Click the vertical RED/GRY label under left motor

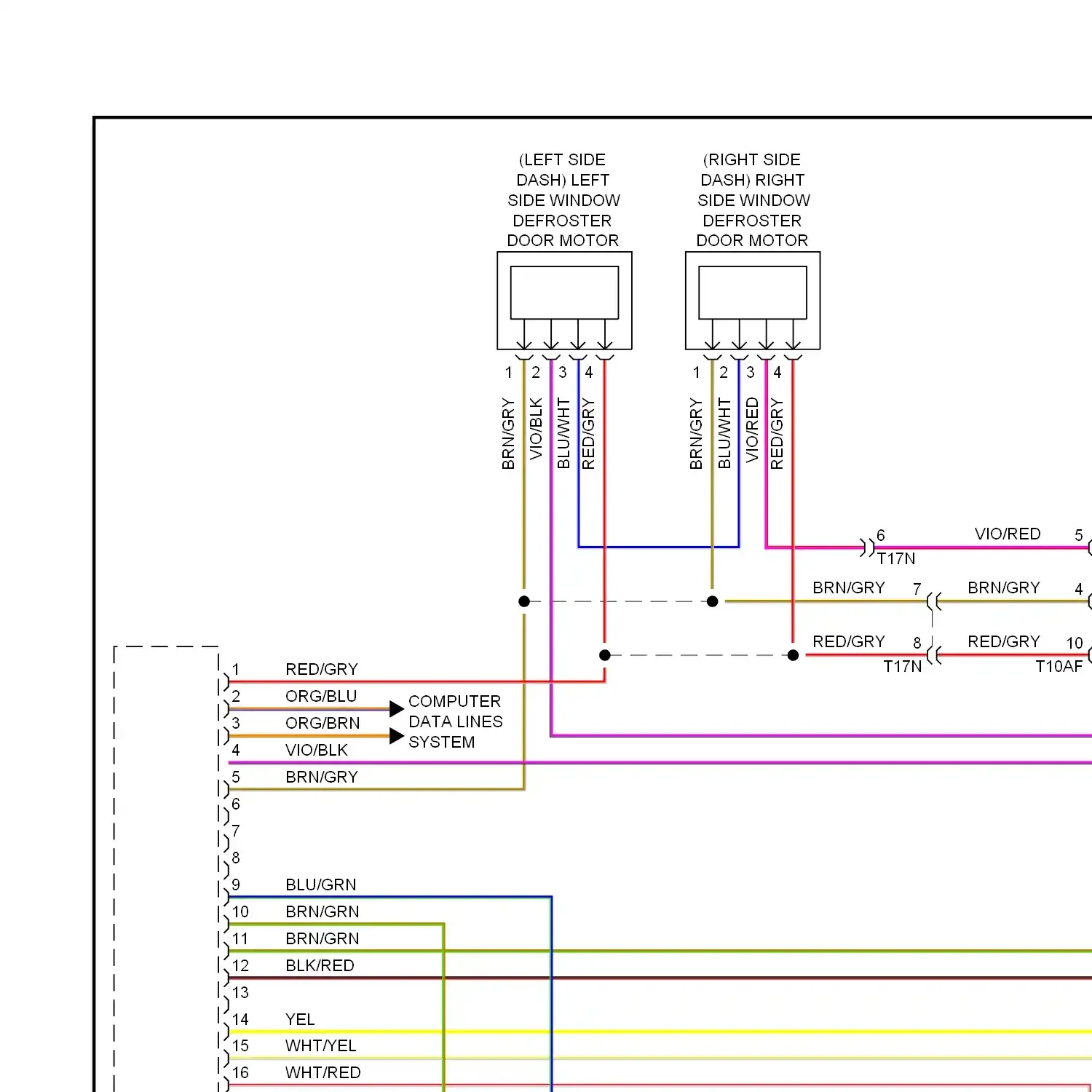coord(588,433)
